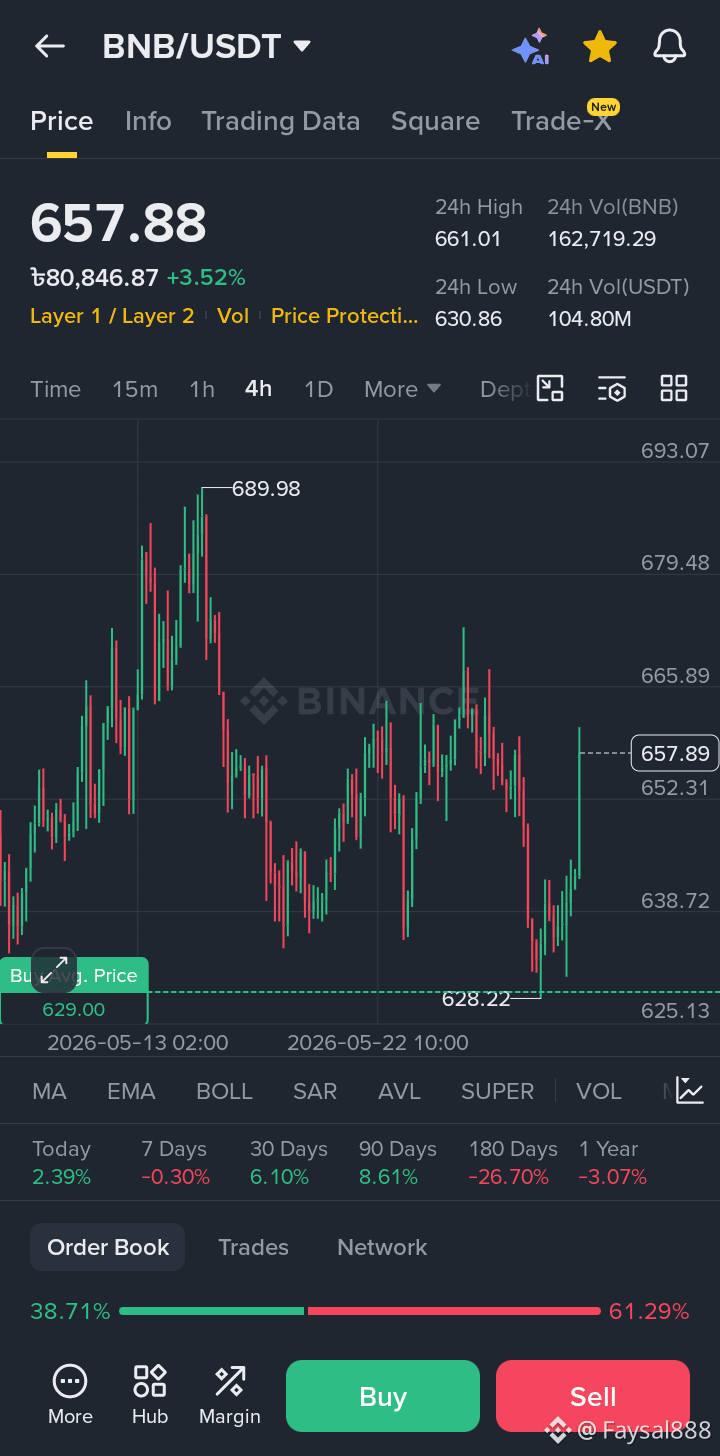The width and height of the screenshot is (720, 1456).
Task: Tap the large 657.88 price
Action: pos(118,223)
